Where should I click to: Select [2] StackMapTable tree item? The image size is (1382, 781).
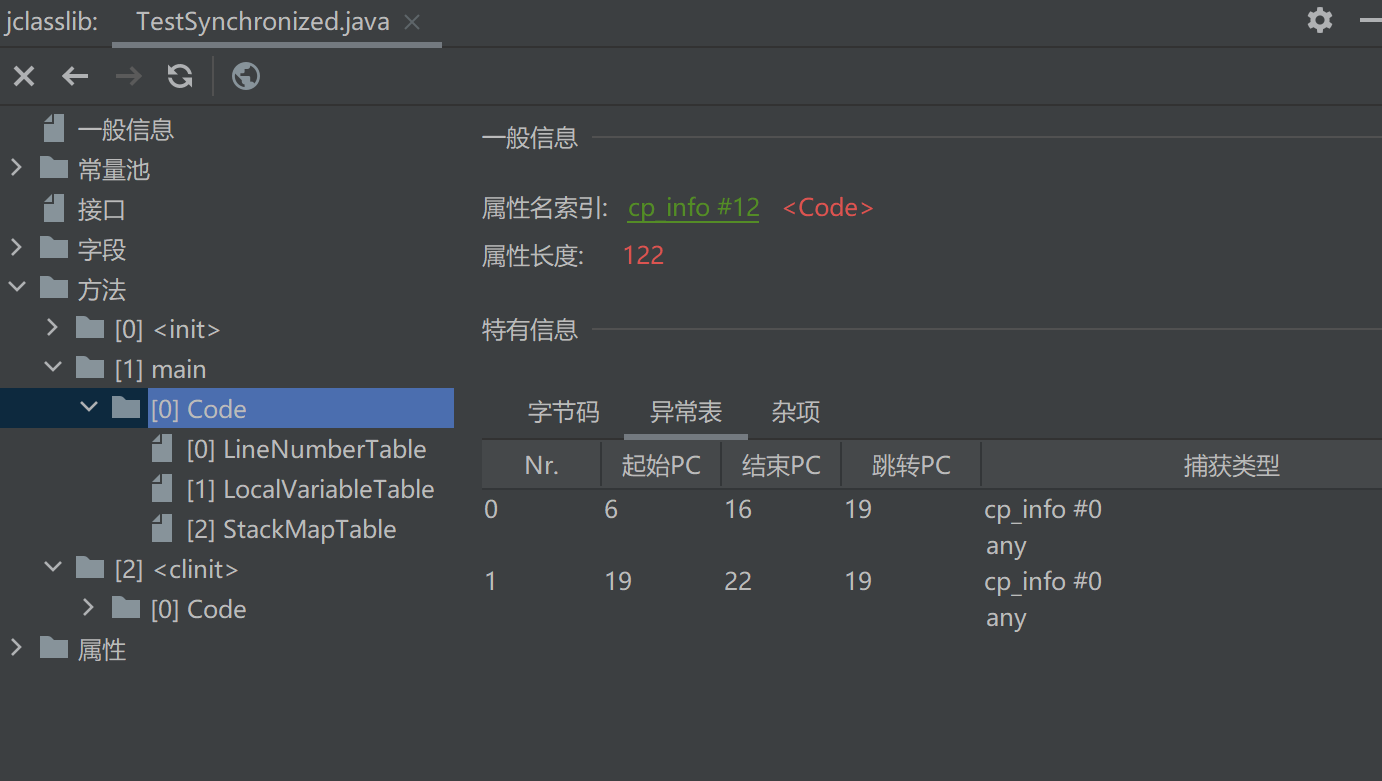pos(291,530)
